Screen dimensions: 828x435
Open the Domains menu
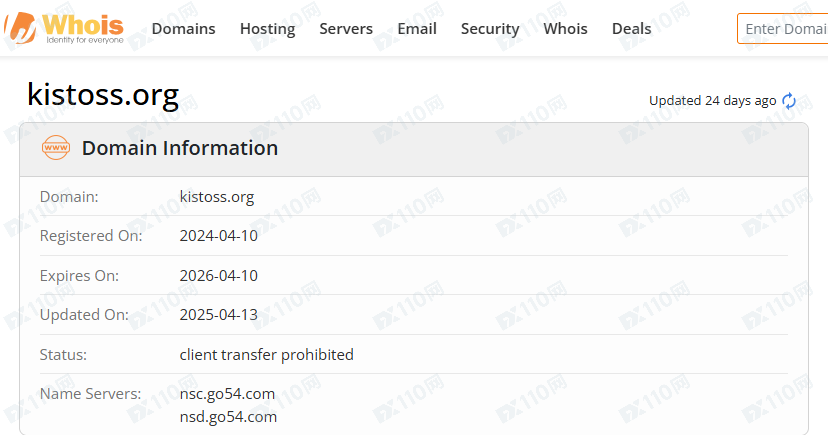pyautogui.click(x=183, y=29)
